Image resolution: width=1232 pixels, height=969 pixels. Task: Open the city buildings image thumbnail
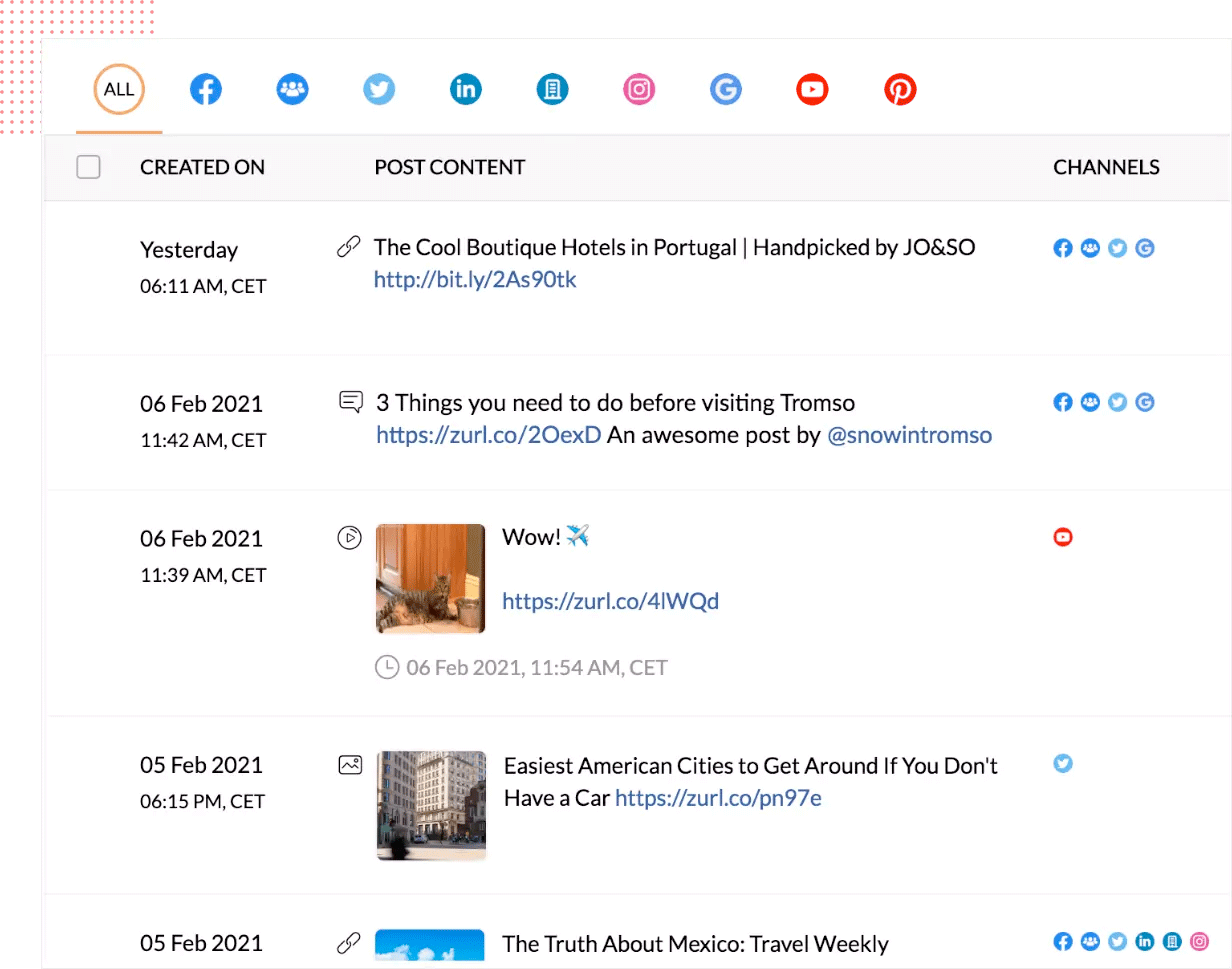click(431, 806)
